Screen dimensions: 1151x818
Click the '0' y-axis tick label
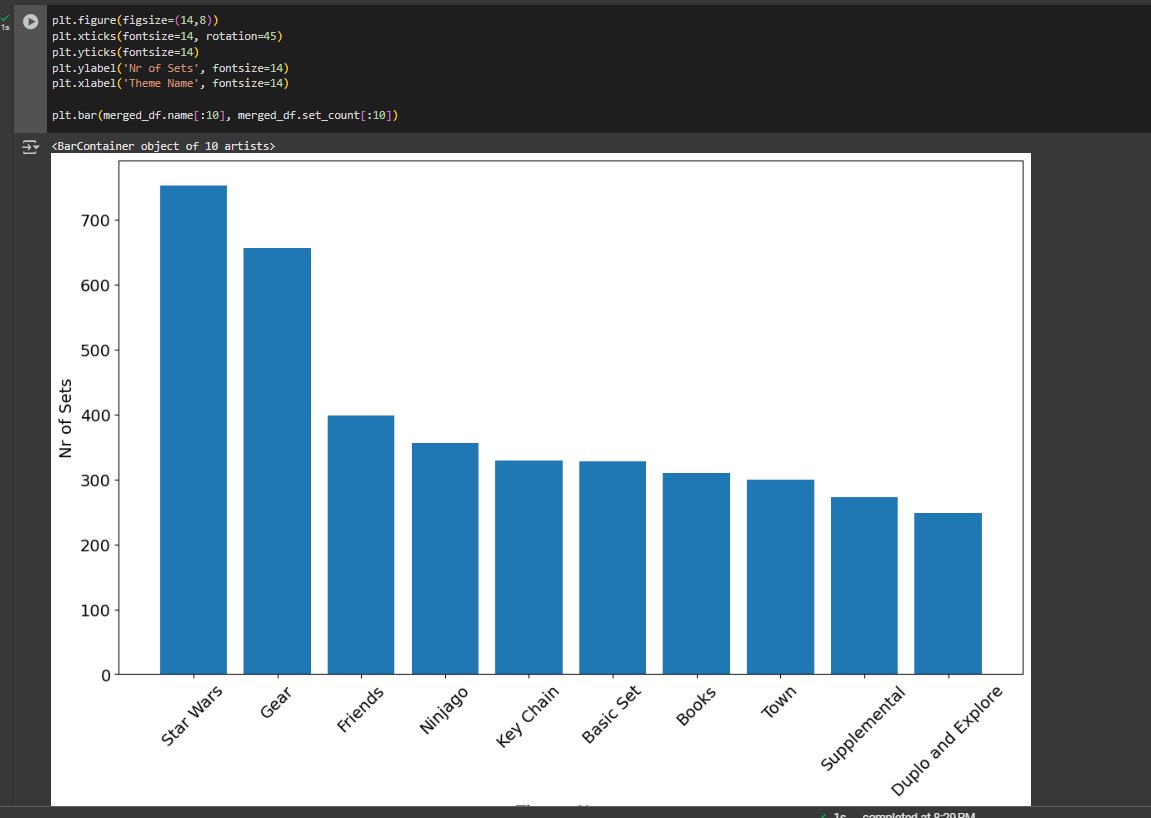(106, 676)
